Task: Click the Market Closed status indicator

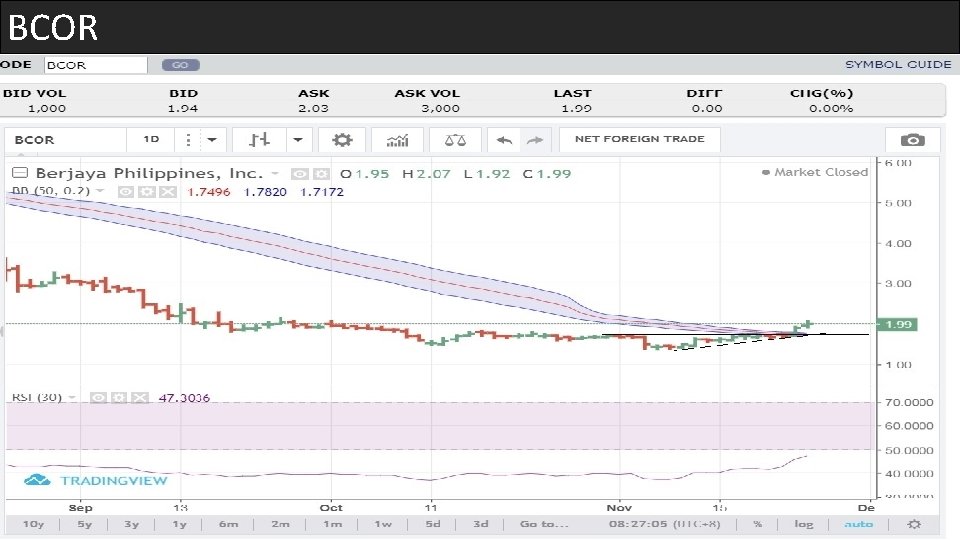Action: coord(815,172)
